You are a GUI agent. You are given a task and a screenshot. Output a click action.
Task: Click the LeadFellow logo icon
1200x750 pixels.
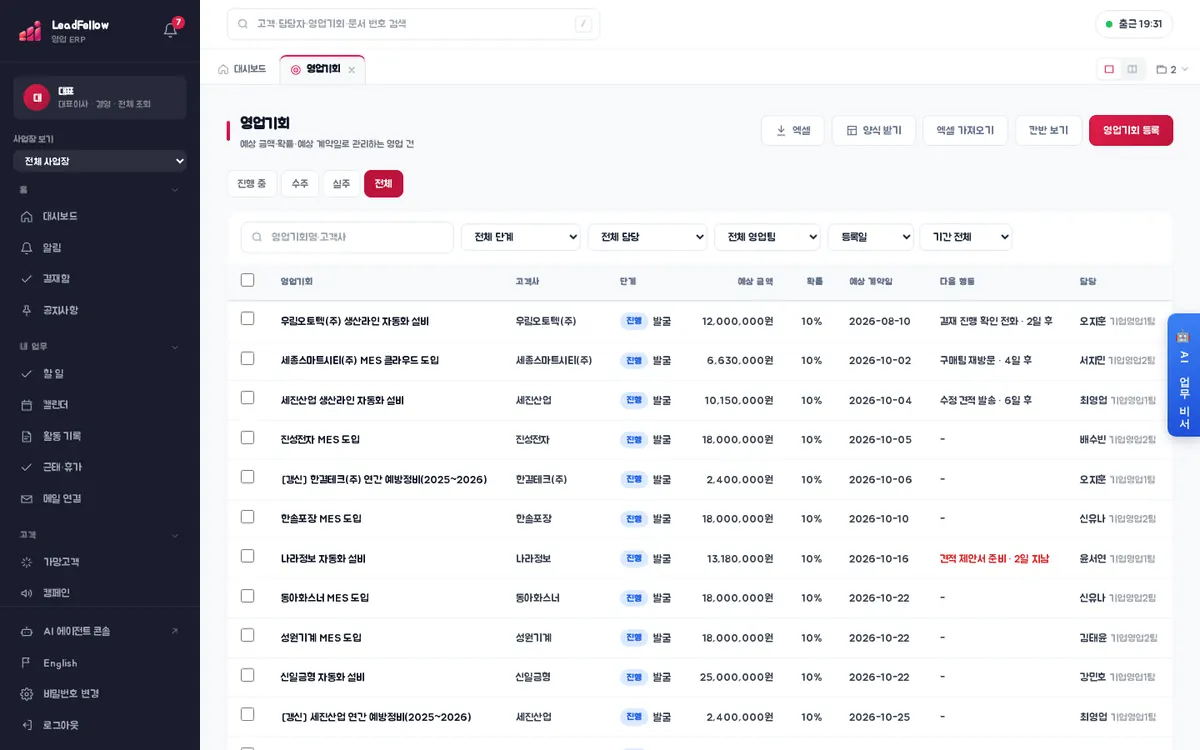point(30,31)
